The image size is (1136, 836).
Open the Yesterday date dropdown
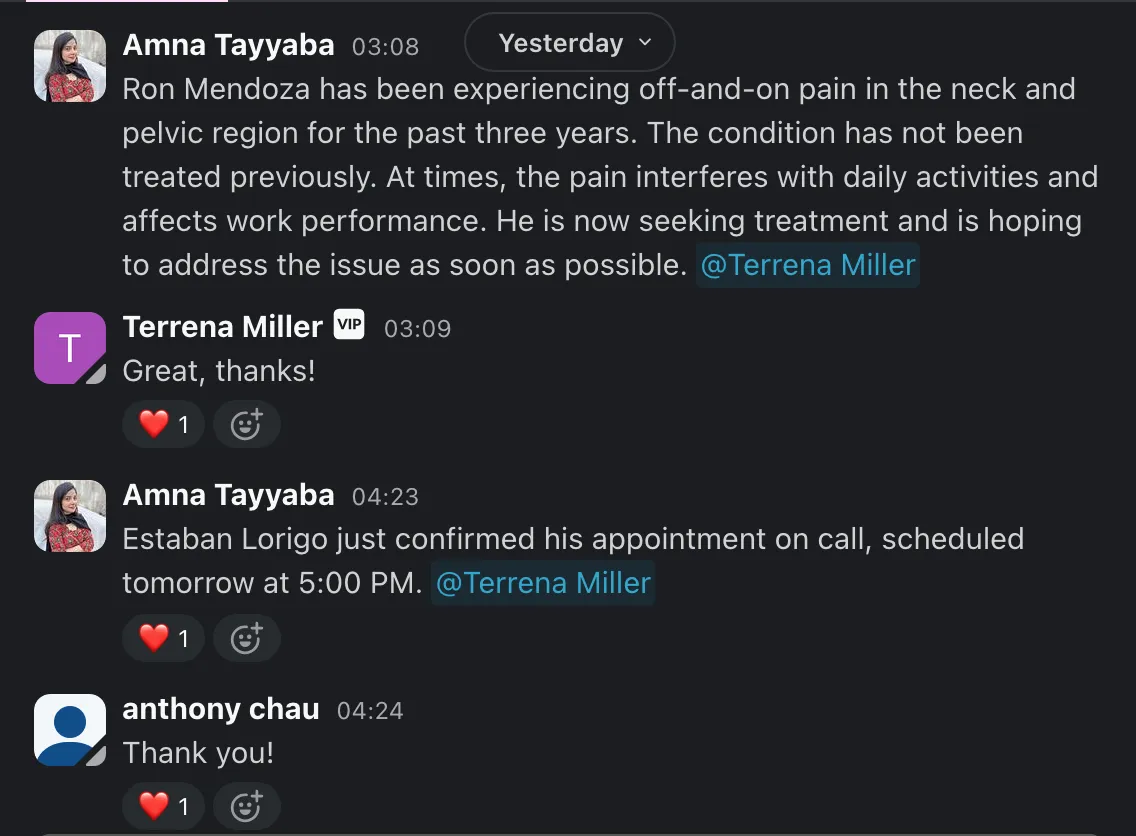tap(569, 43)
